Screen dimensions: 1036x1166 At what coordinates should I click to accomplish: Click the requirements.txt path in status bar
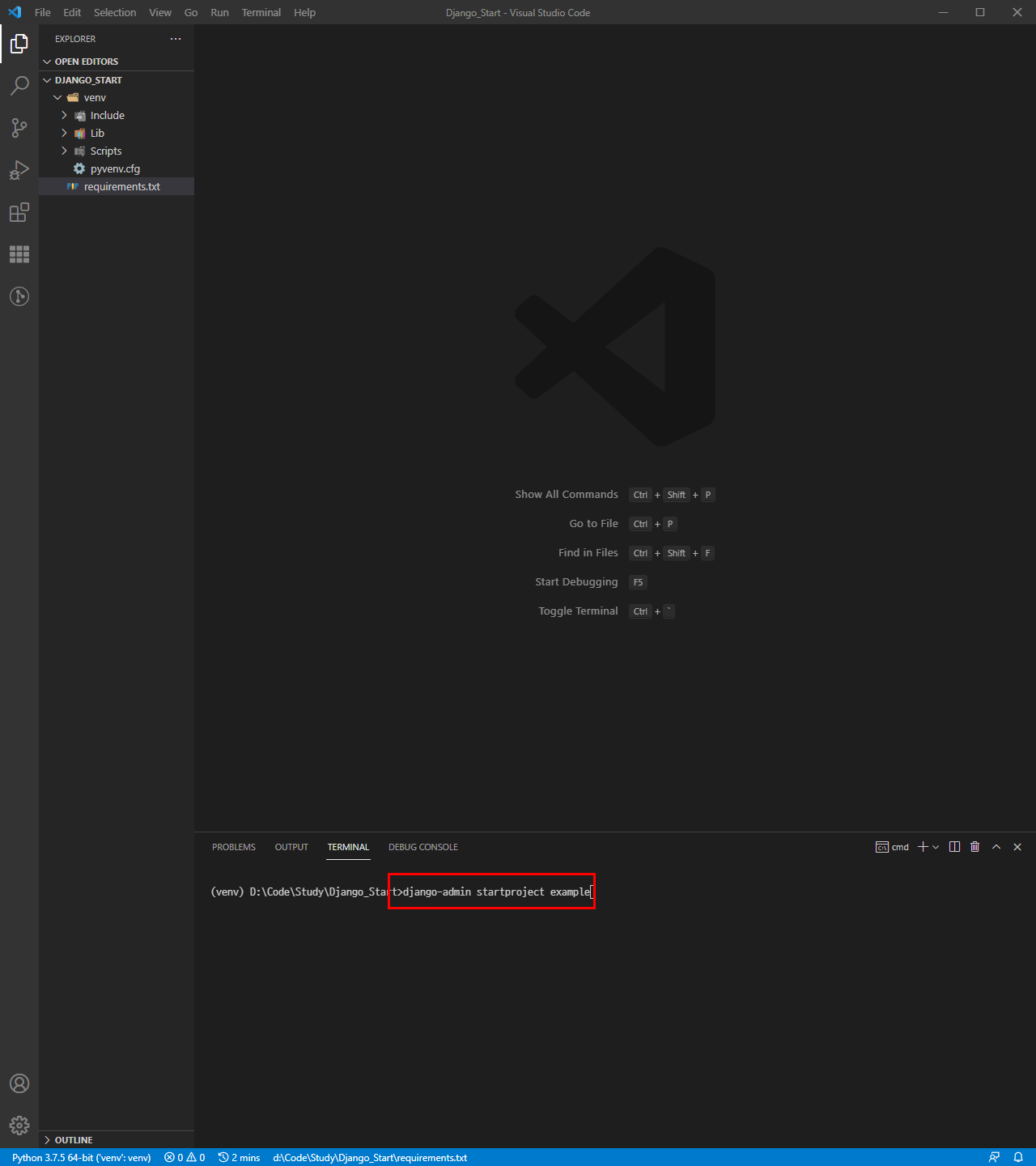coord(370,1157)
